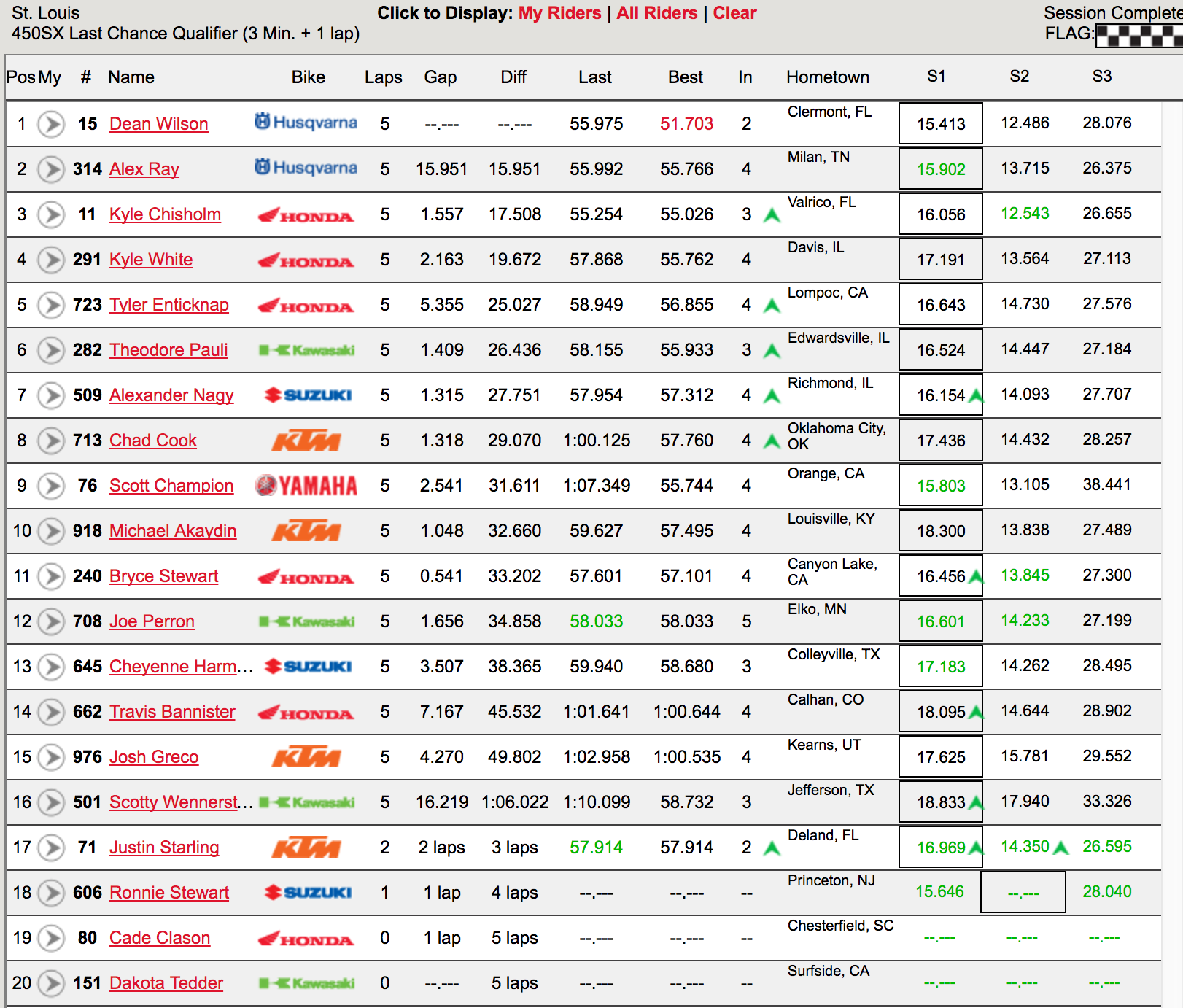Click Suzuki logo in Alexander Nagy row
The height and width of the screenshot is (1008, 1183).
point(309,395)
